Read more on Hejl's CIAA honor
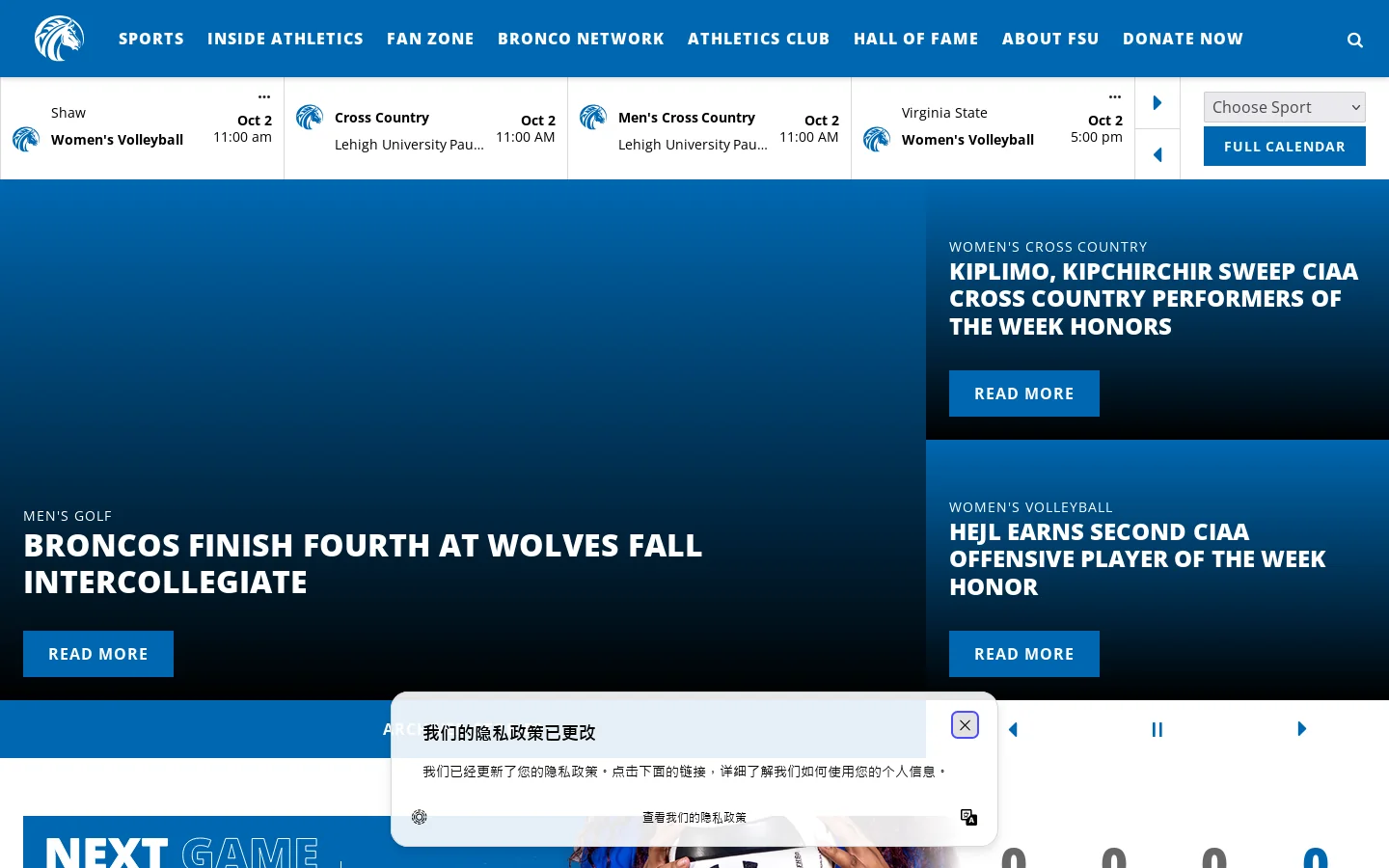Viewport: 1389px width, 868px height. [x=1024, y=654]
